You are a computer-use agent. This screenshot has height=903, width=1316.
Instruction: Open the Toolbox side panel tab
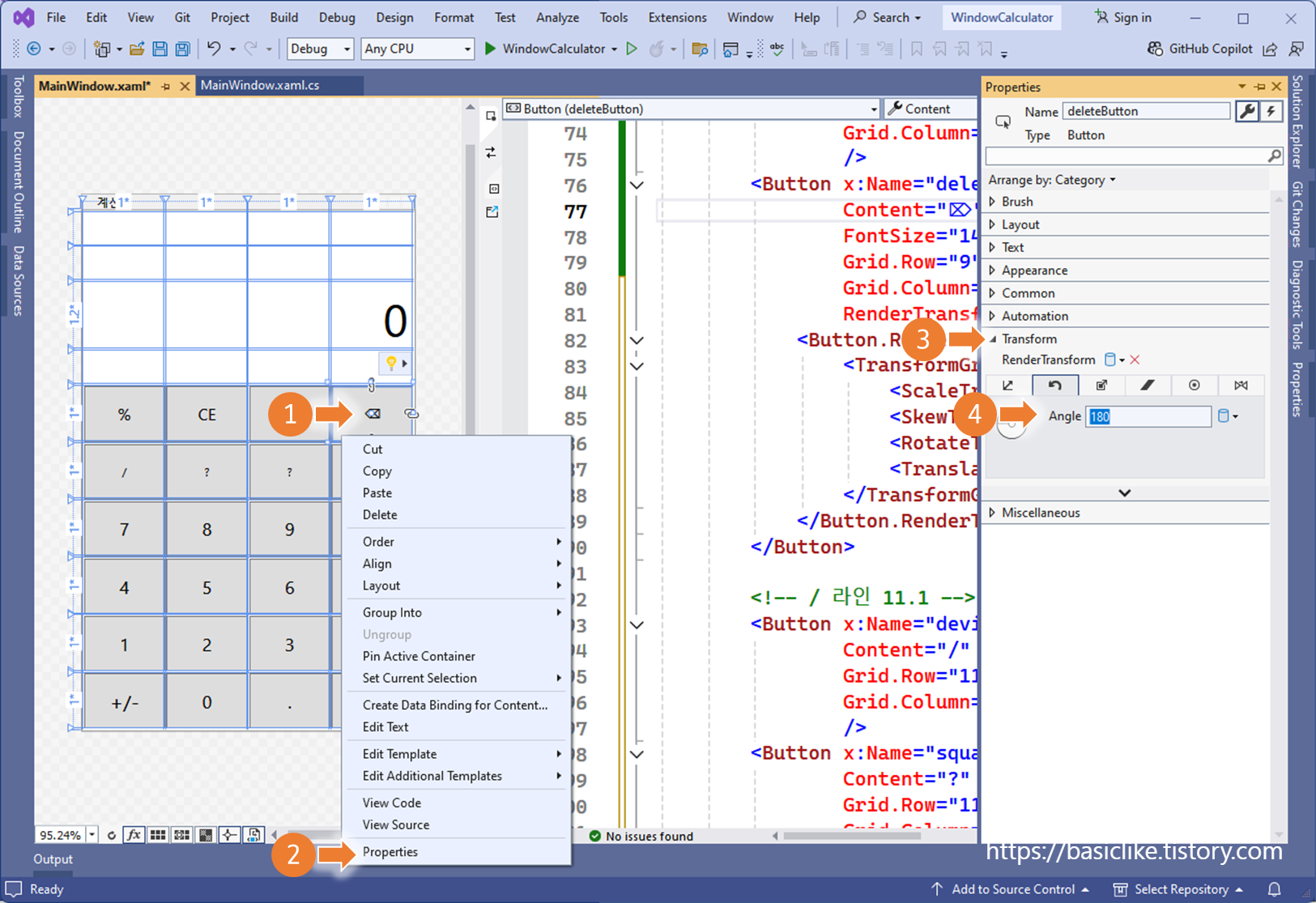coord(18,96)
